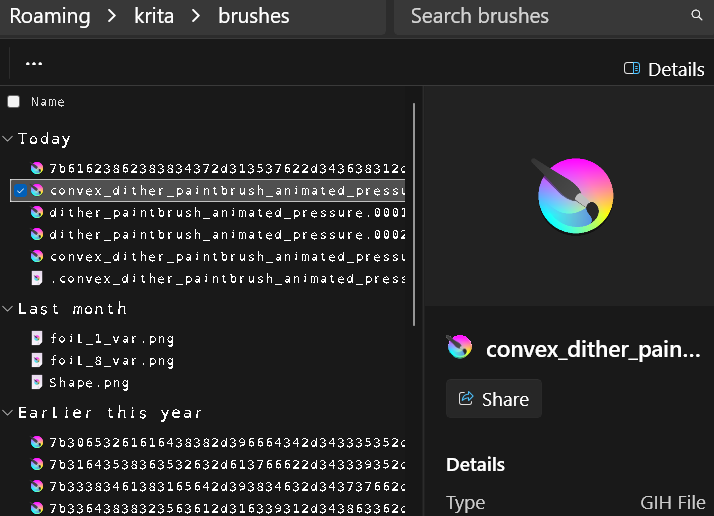Select hidden .convex_dither_paintbrush_animated file
This screenshot has height=516, width=714.
click(227, 278)
